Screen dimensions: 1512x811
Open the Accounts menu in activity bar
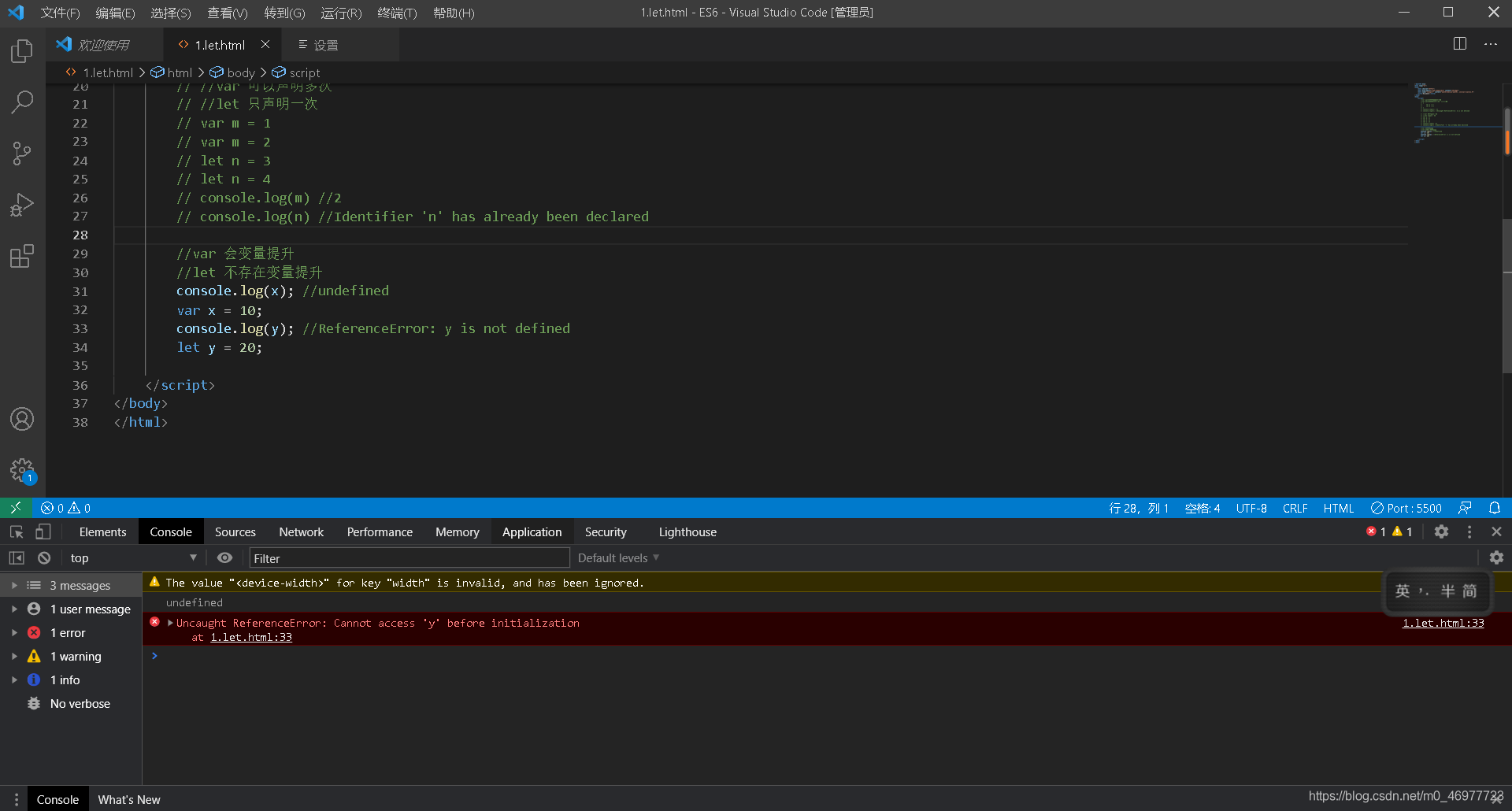point(22,419)
